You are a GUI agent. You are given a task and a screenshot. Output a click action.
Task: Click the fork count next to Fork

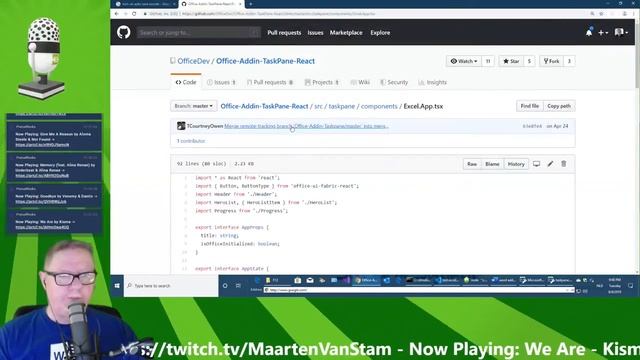(x=569, y=61)
